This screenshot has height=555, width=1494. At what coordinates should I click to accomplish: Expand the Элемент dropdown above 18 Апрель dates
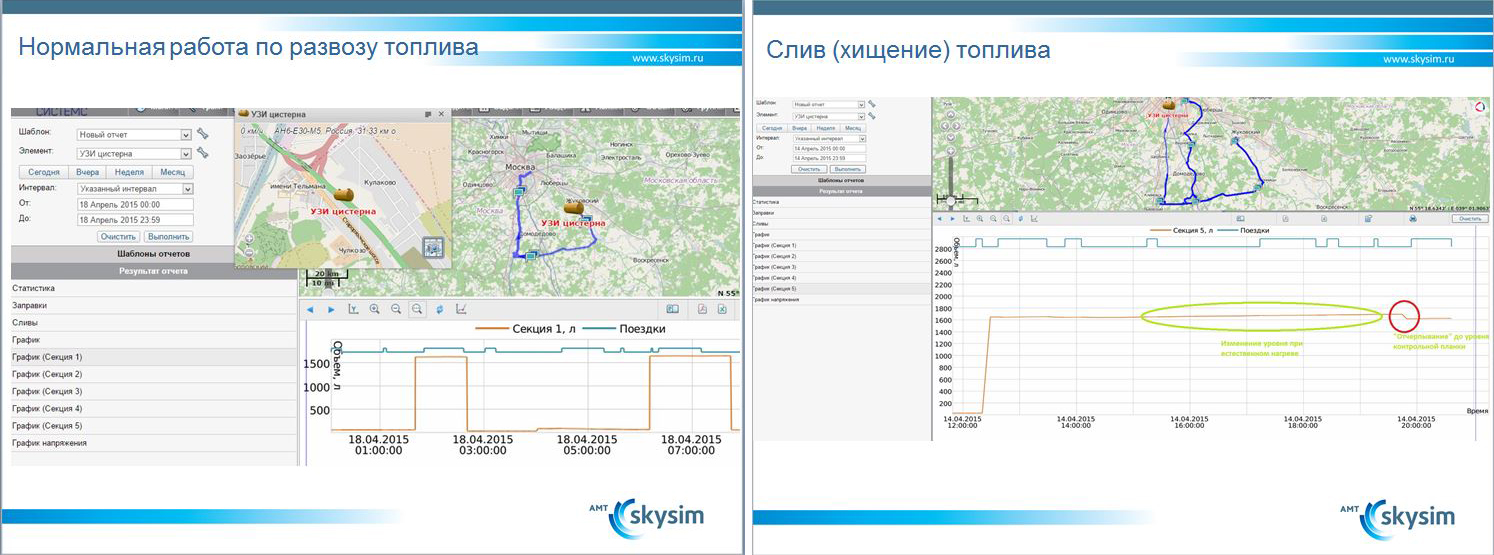[x=185, y=154]
